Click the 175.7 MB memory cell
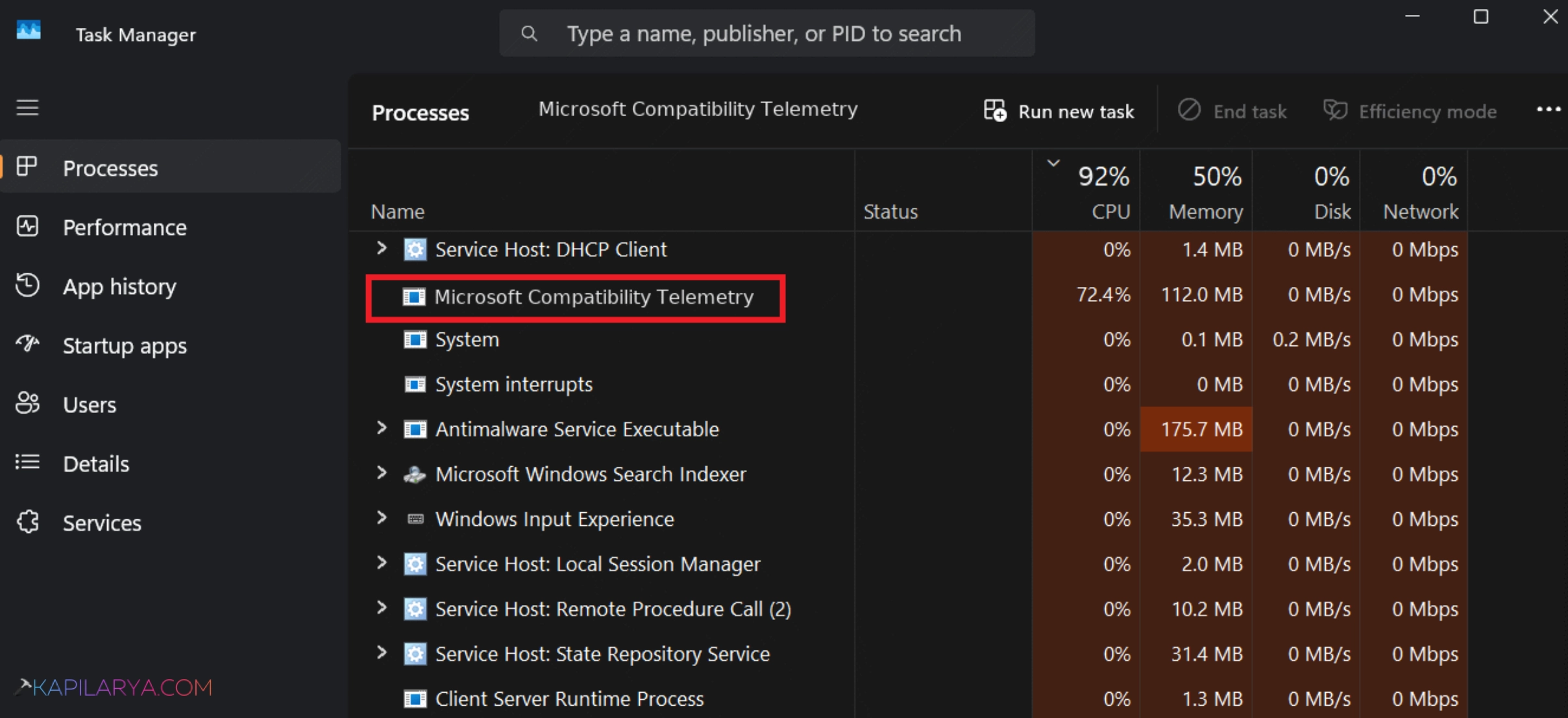This screenshot has height=718, width=1568. click(x=1196, y=429)
